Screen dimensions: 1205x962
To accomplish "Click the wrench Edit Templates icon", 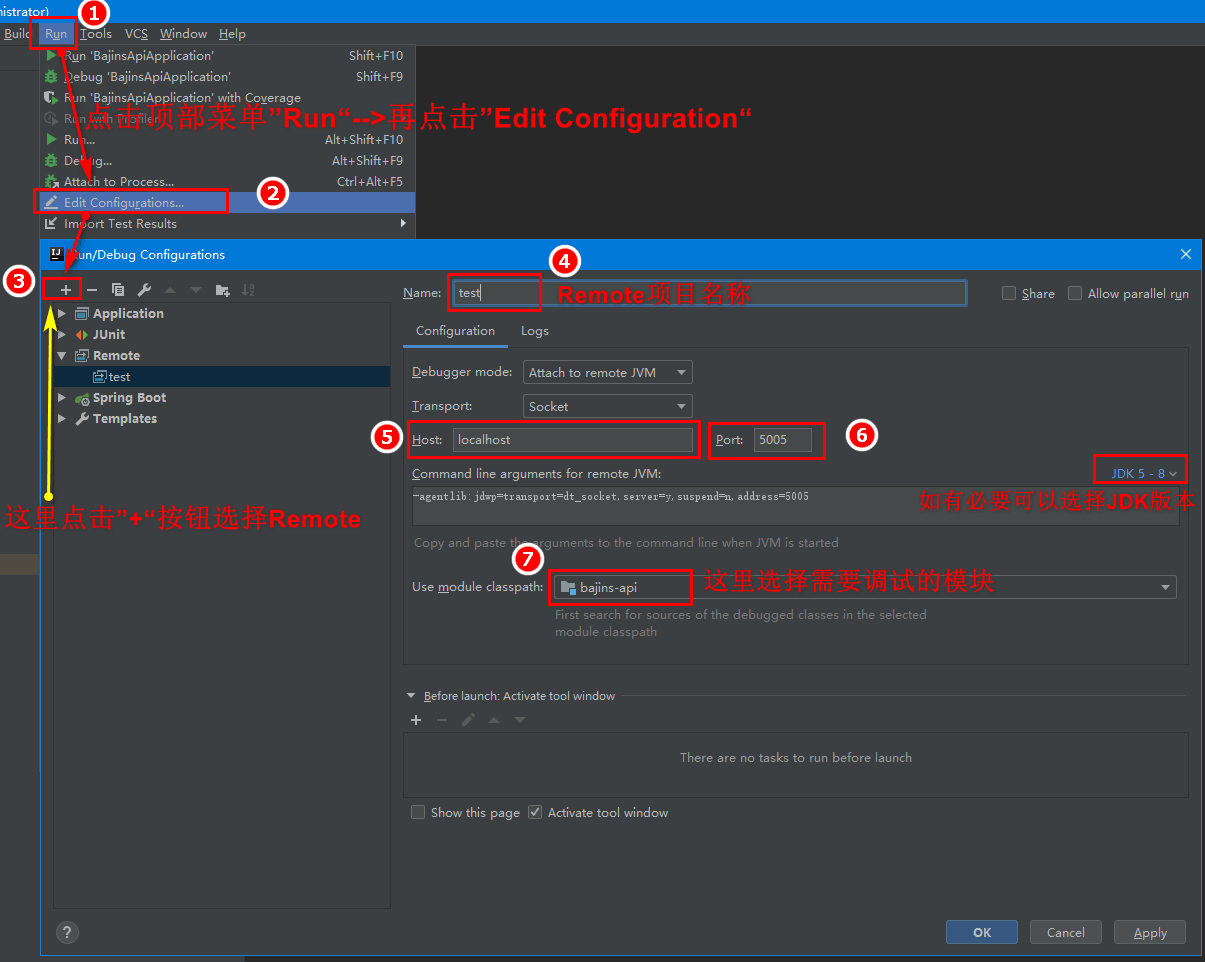I will [x=144, y=290].
